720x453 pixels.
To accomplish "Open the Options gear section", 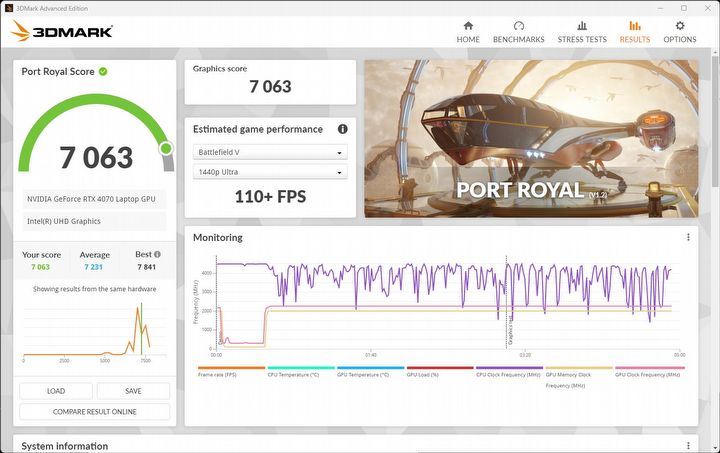I will (679, 31).
